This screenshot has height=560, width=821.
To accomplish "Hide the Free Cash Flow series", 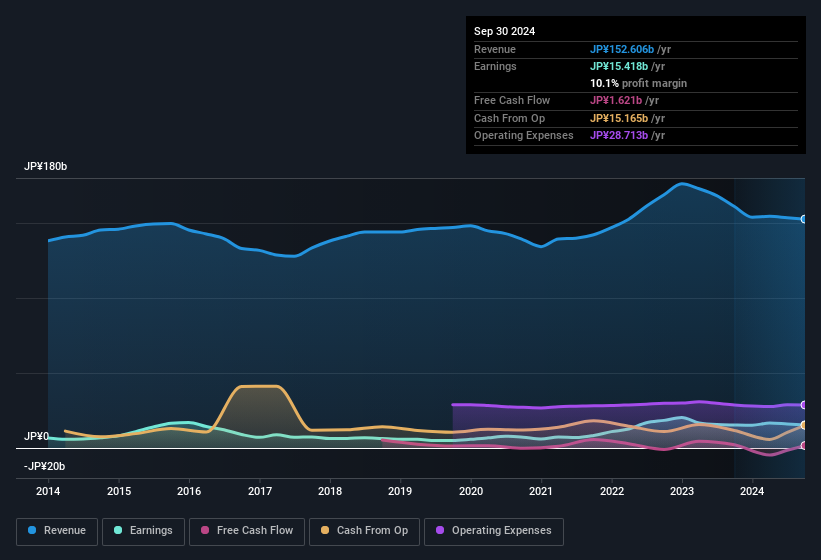I will click(247, 530).
